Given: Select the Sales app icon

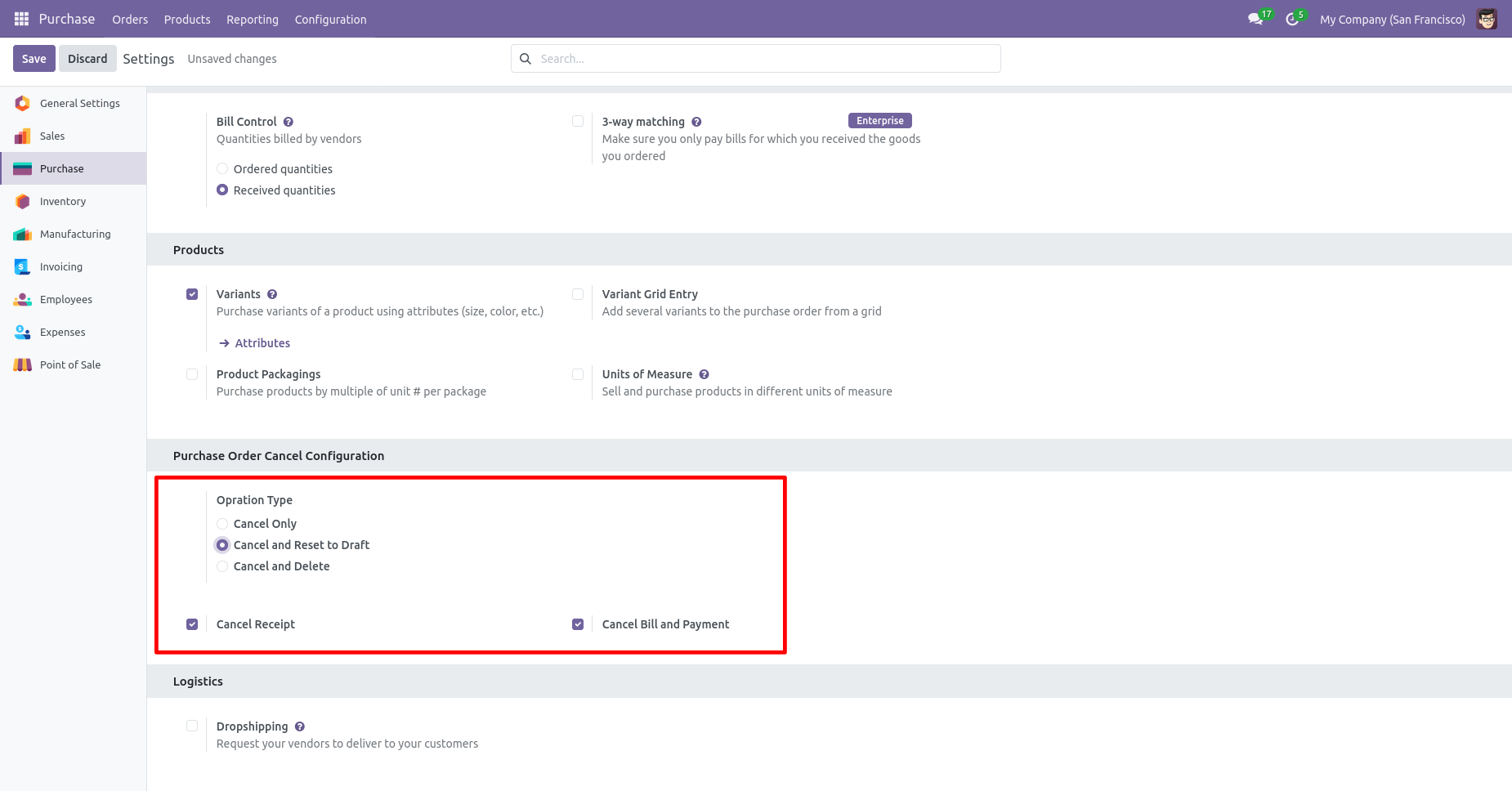Looking at the screenshot, I should click(x=23, y=136).
